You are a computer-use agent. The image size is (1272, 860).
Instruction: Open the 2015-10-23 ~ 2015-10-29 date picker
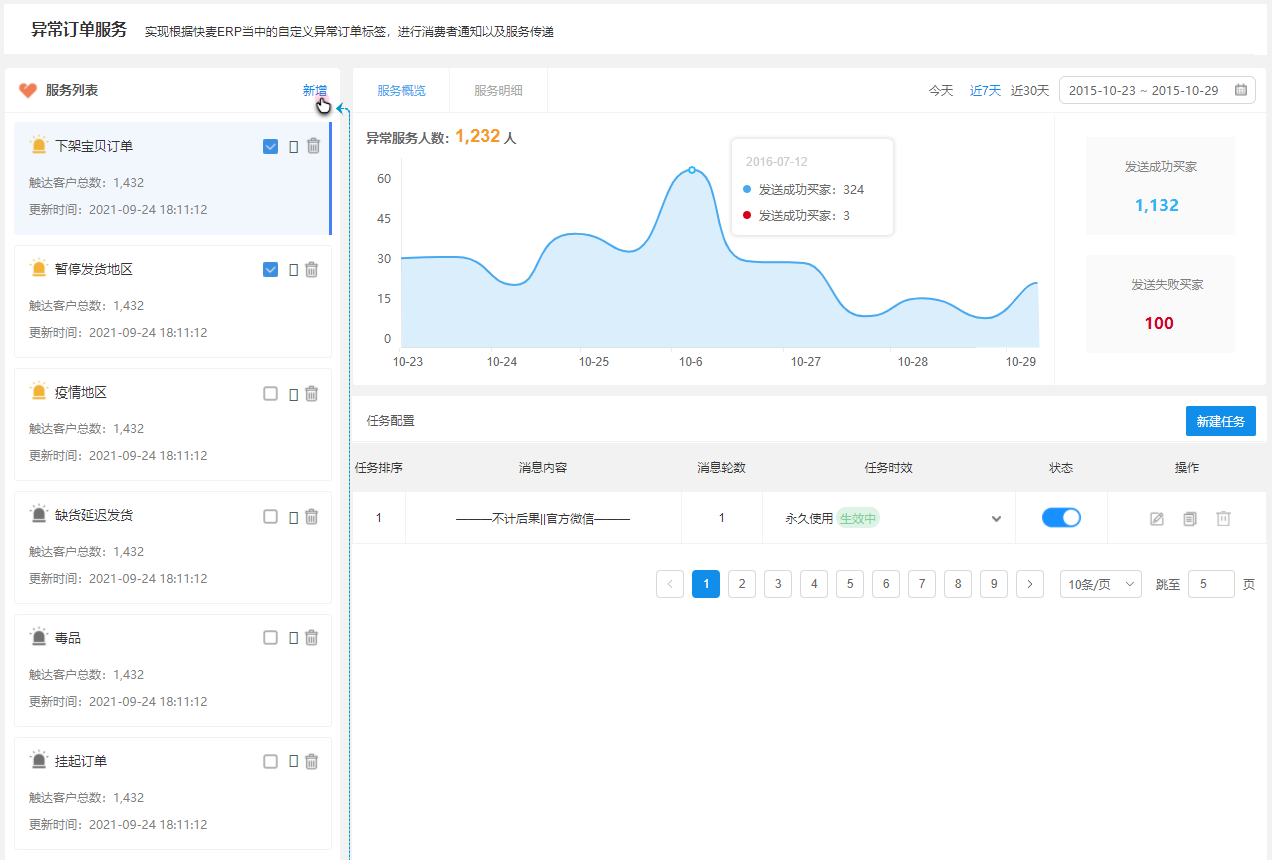(x=1157, y=90)
